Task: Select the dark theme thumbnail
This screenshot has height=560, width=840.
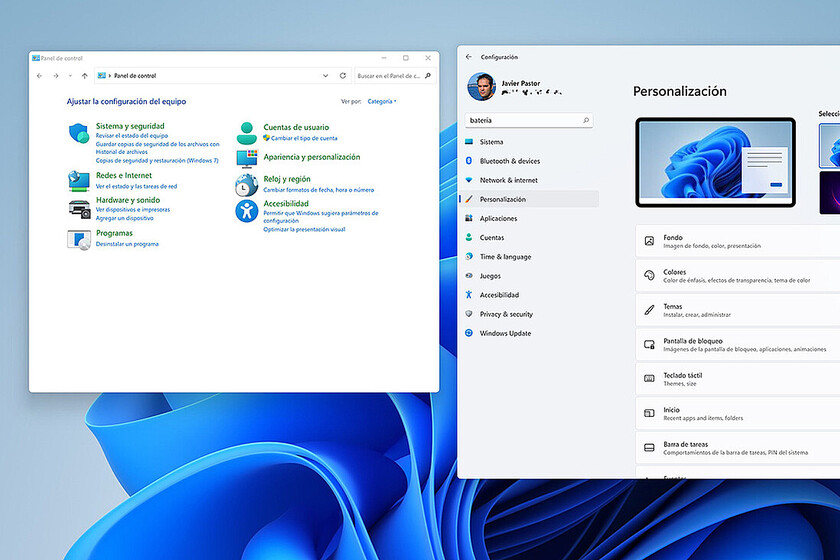Action: (x=829, y=192)
